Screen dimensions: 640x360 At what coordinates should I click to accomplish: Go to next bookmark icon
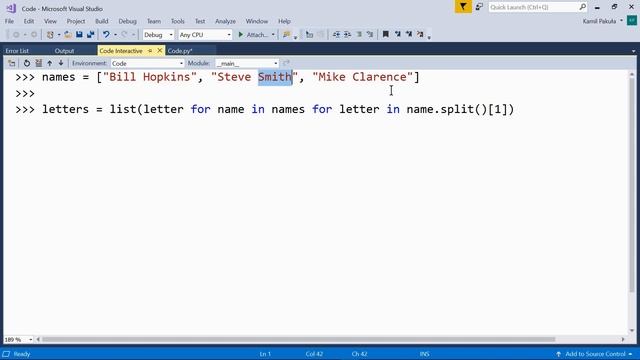pos(409,34)
